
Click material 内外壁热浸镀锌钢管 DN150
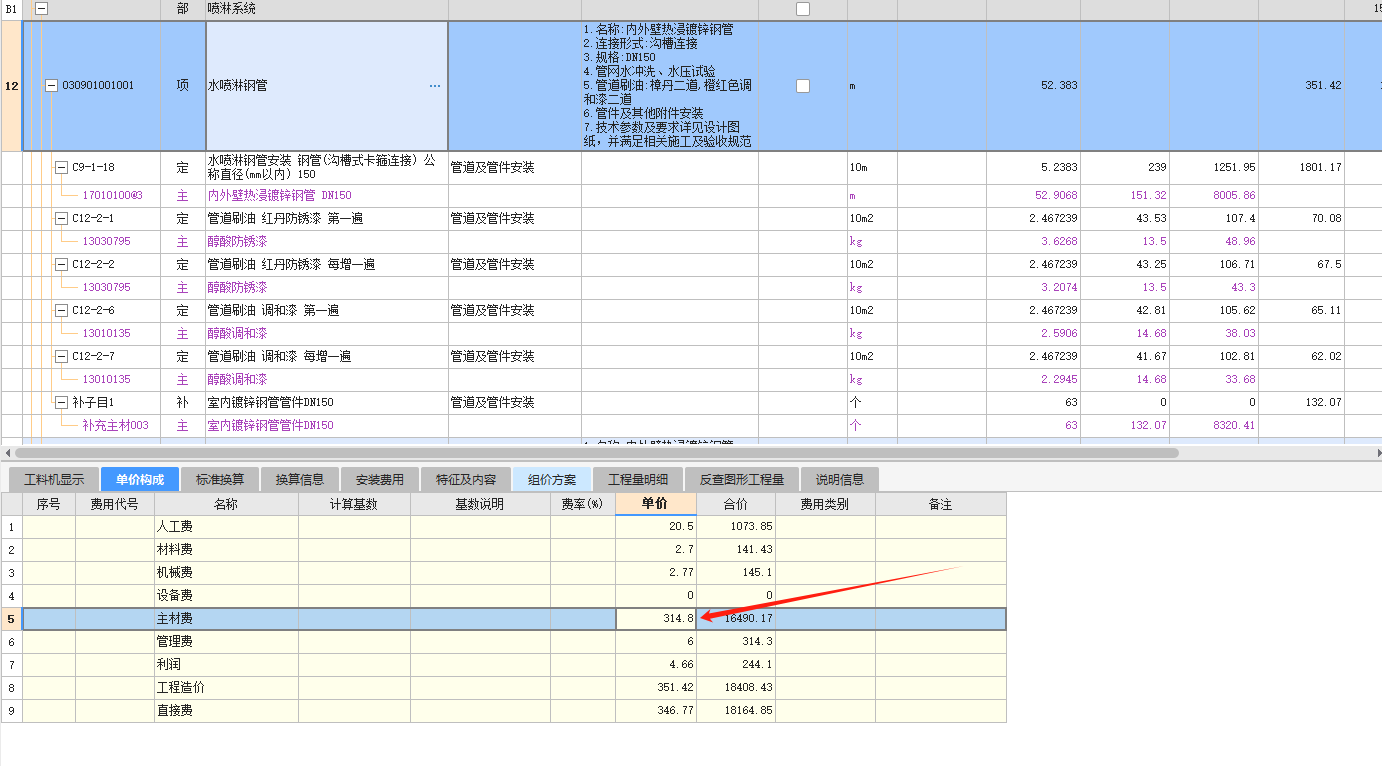coord(279,195)
